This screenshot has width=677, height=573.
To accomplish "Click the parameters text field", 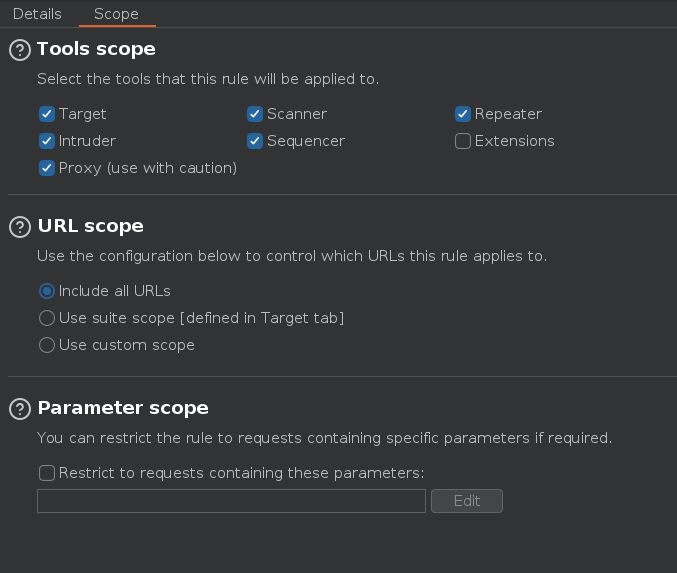I will click(231, 501).
